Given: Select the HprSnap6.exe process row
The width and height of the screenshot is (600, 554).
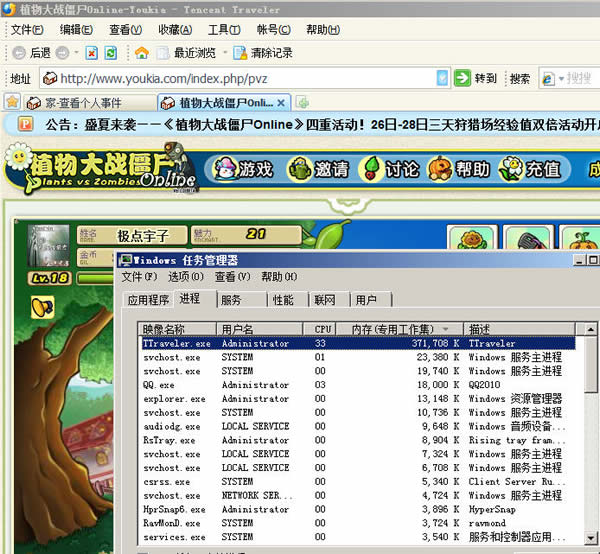Looking at the screenshot, I should pyautogui.click(x=358, y=509).
